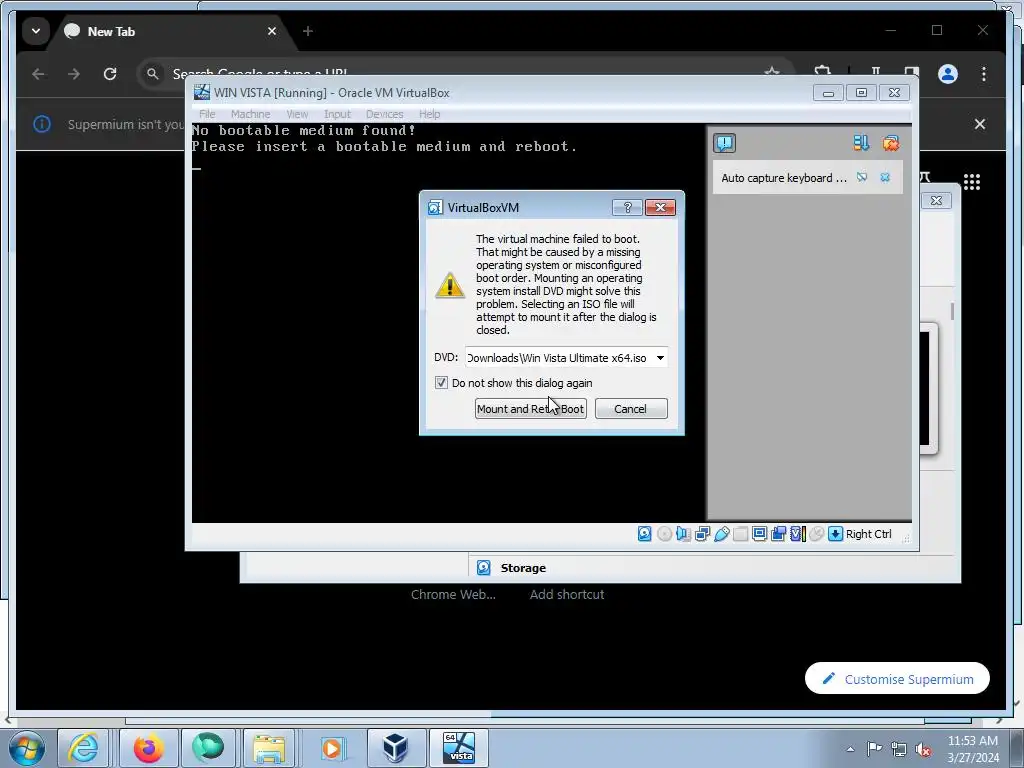Click the muted volume tray icon
Viewport: 1024px width, 768px height.
tap(923, 749)
